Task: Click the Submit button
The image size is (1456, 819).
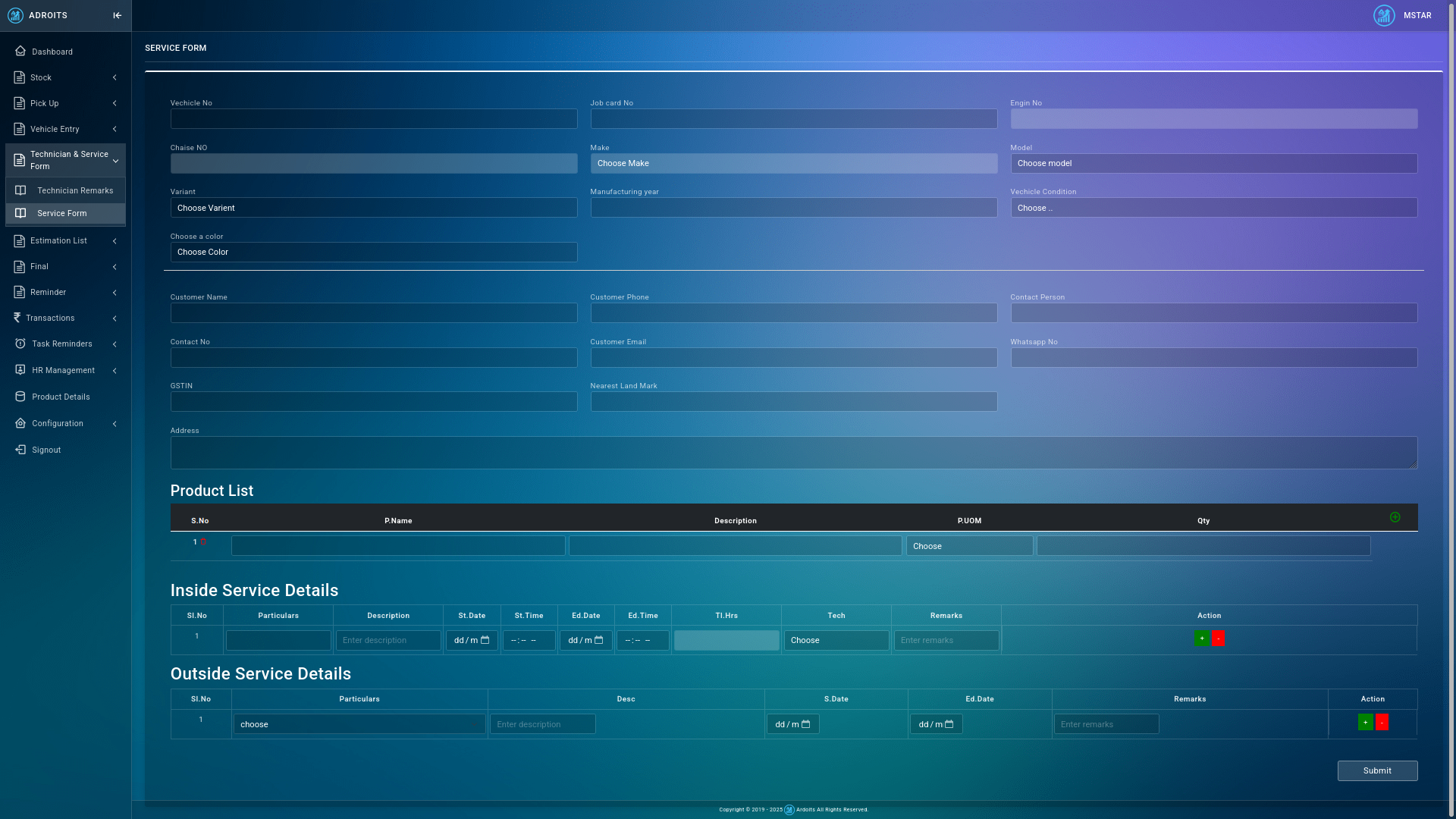Action: [x=1377, y=770]
